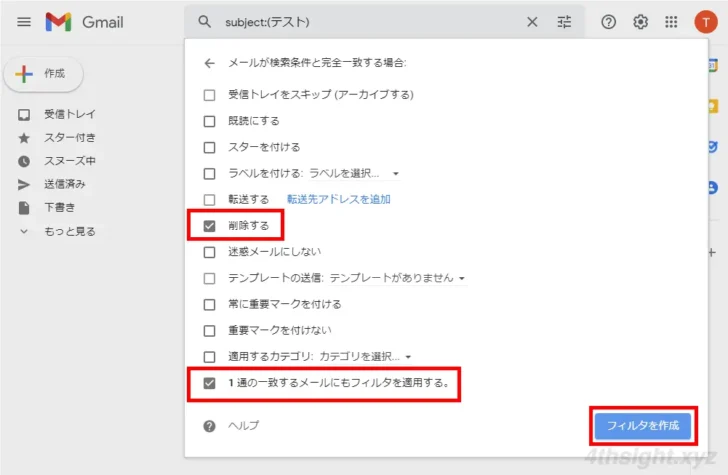The height and width of the screenshot is (475, 728).
Task: Check 迷惑メールにしない option
Action: [209, 252]
